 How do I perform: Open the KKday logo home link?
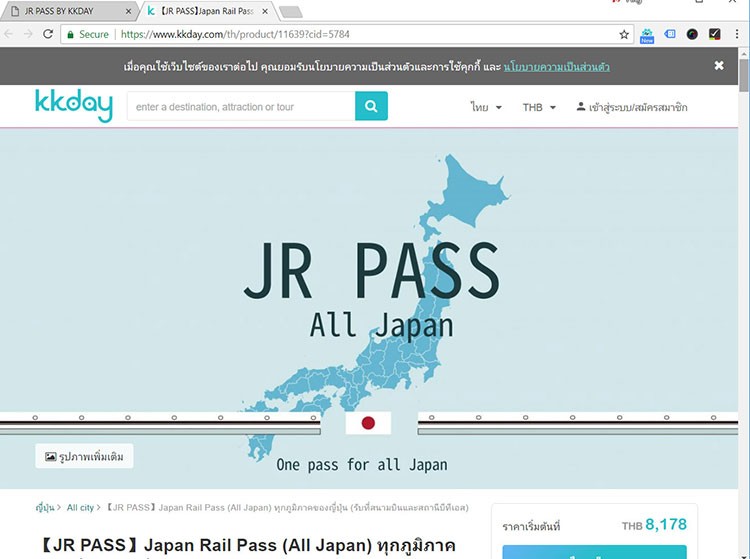pyautogui.click(x=74, y=105)
